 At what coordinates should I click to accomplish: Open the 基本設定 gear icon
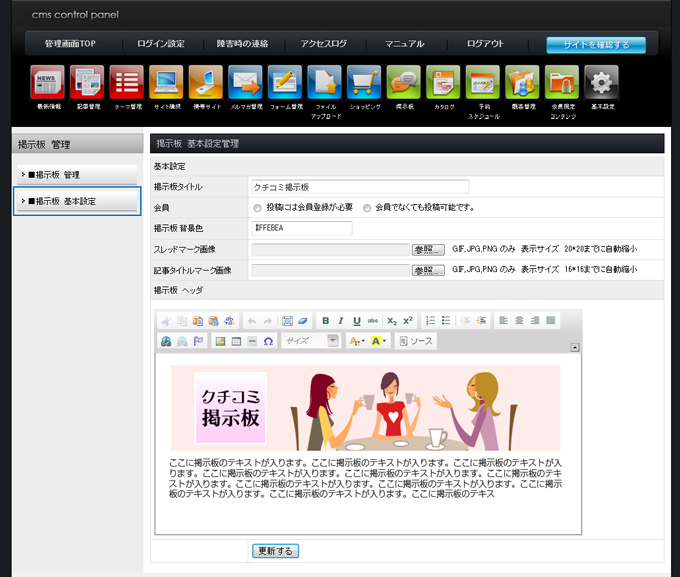tap(601, 83)
